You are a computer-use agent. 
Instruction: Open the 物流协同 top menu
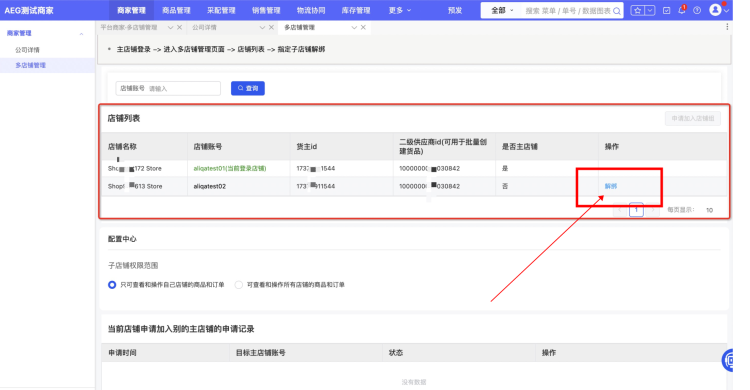pos(311,10)
